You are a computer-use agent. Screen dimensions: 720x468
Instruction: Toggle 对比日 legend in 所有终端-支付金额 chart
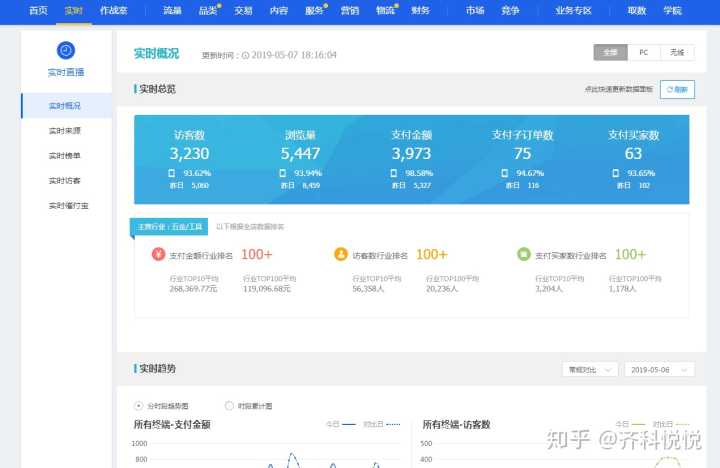(x=382, y=424)
